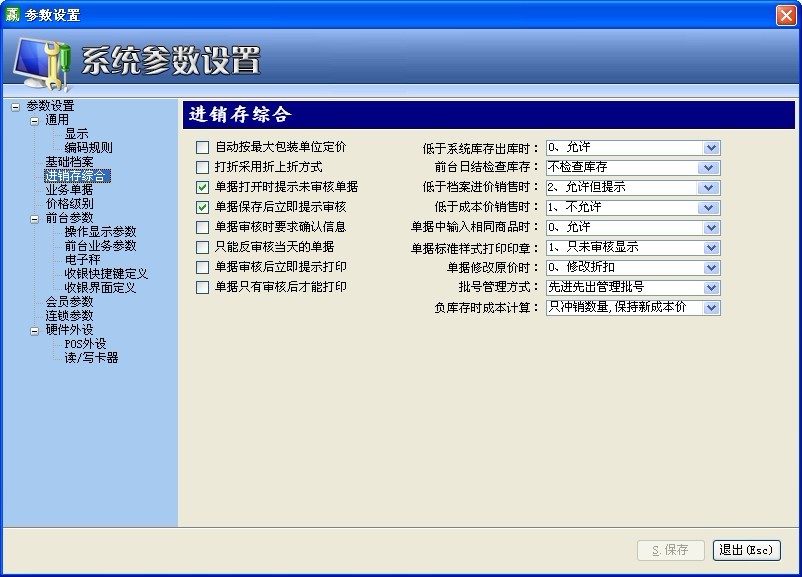802x577 pixels.
Task: Enable 单据只有审核后才能打印 checkbox
Action: point(203,287)
